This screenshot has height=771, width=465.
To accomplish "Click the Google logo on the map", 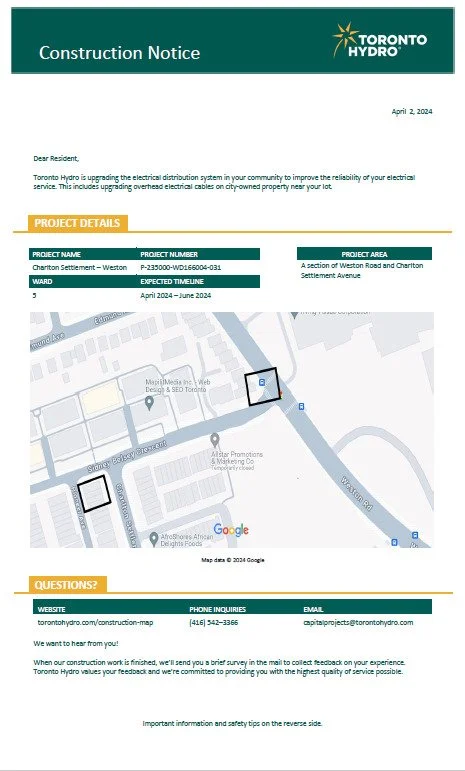I will [231, 530].
